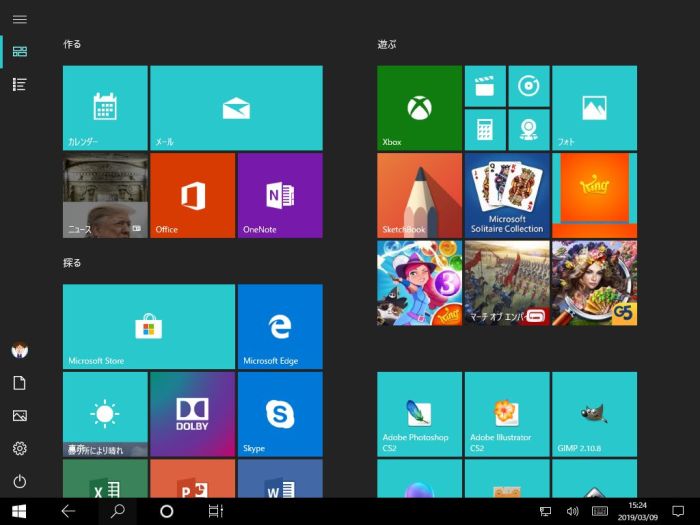Open the Microsoft Store tile
The width and height of the screenshot is (700, 525).
click(149, 326)
